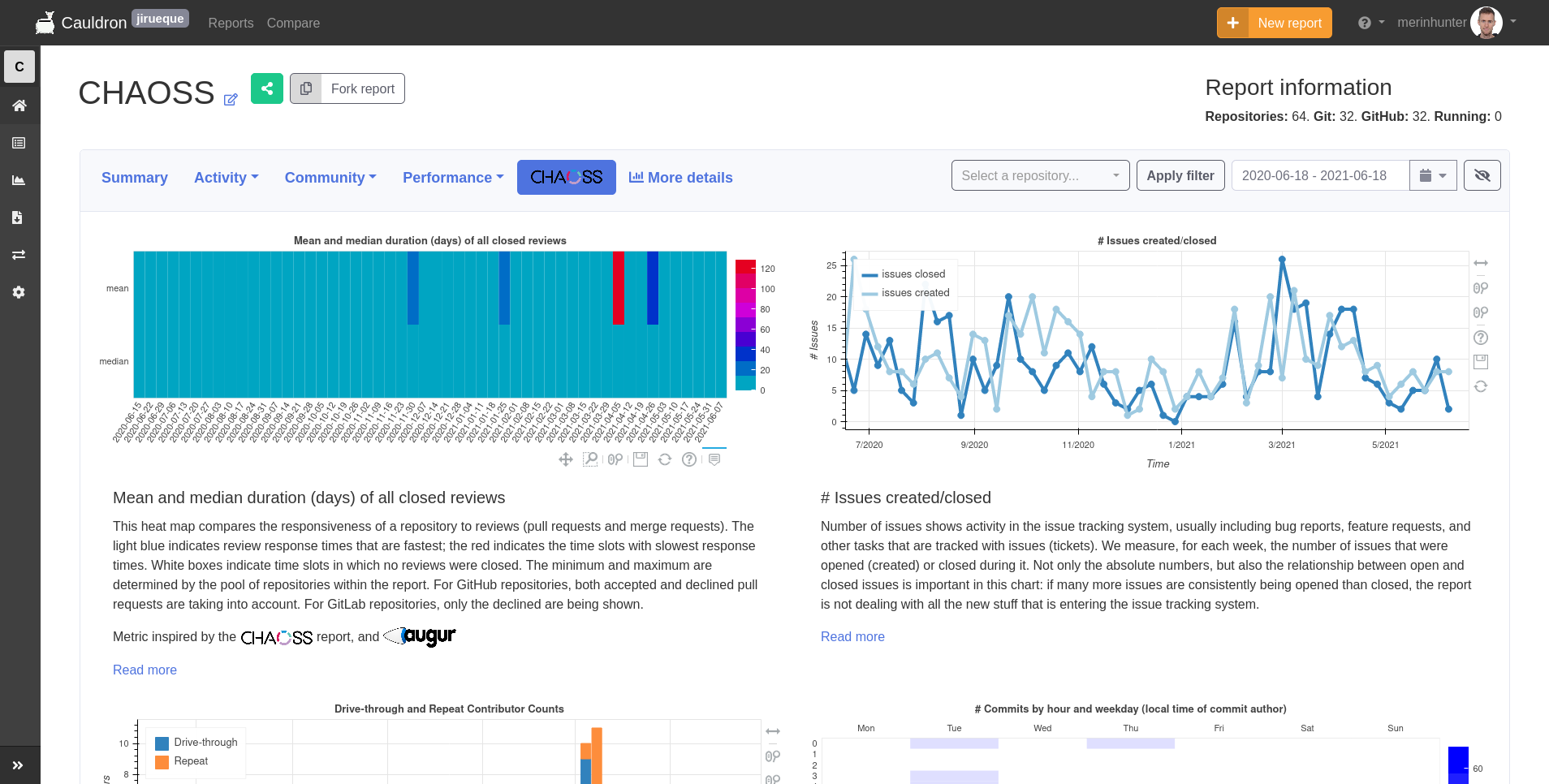The image size is (1549, 784).
Task: Select second wheel zoom on Issues chart
Action: click(1481, 312)
